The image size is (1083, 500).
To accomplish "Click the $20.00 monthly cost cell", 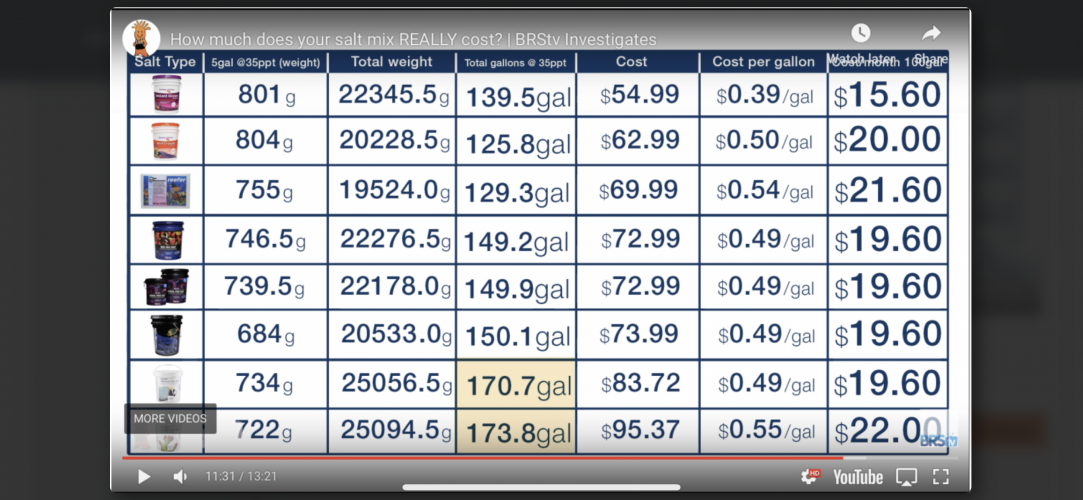I will [888, 141].
